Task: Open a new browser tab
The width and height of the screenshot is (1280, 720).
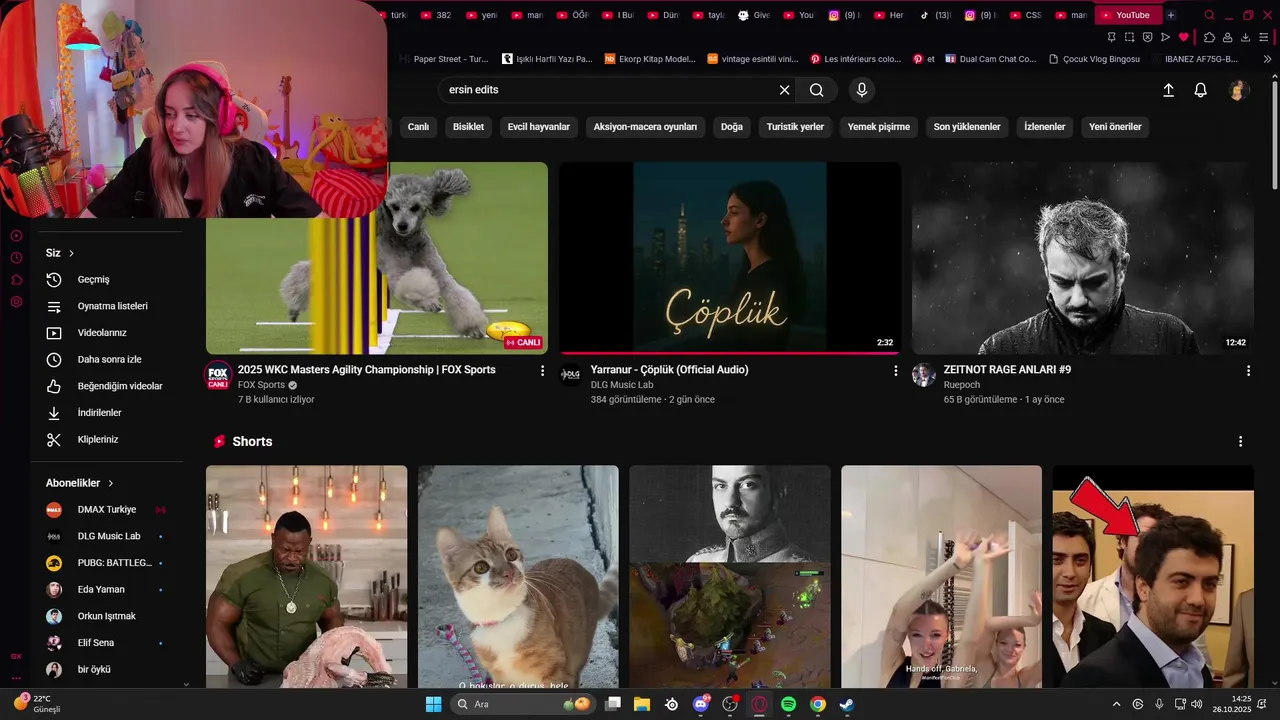Action: point(1171,15)
